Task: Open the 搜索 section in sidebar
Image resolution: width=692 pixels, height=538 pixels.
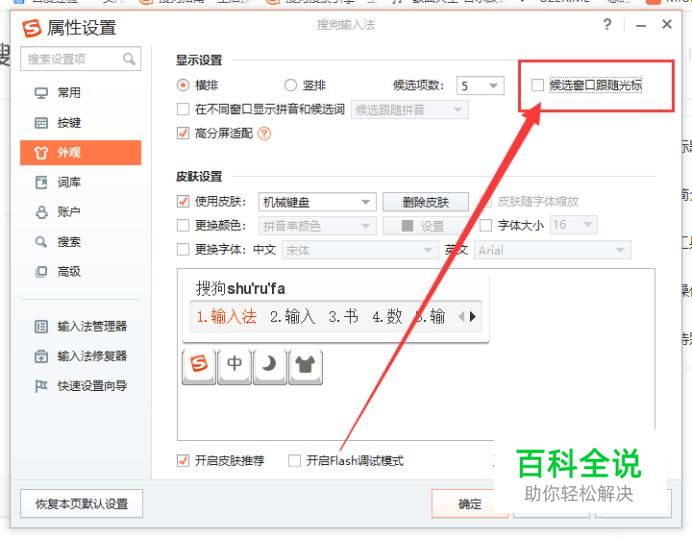Action: 80,242
